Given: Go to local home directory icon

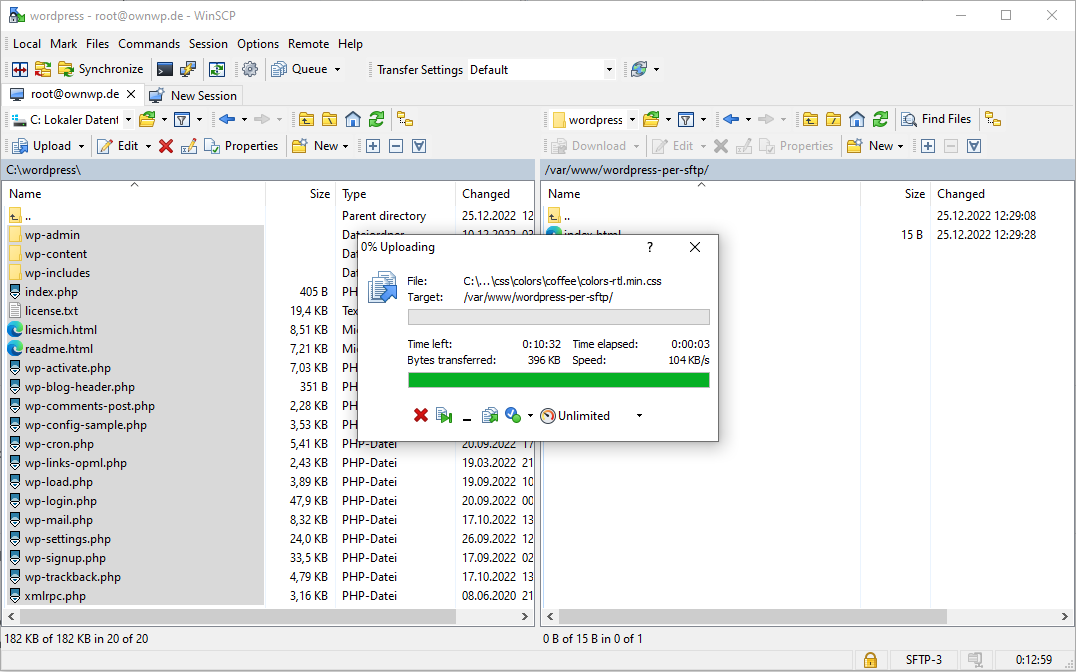Looking at the screenshot, I should (353, 119).
